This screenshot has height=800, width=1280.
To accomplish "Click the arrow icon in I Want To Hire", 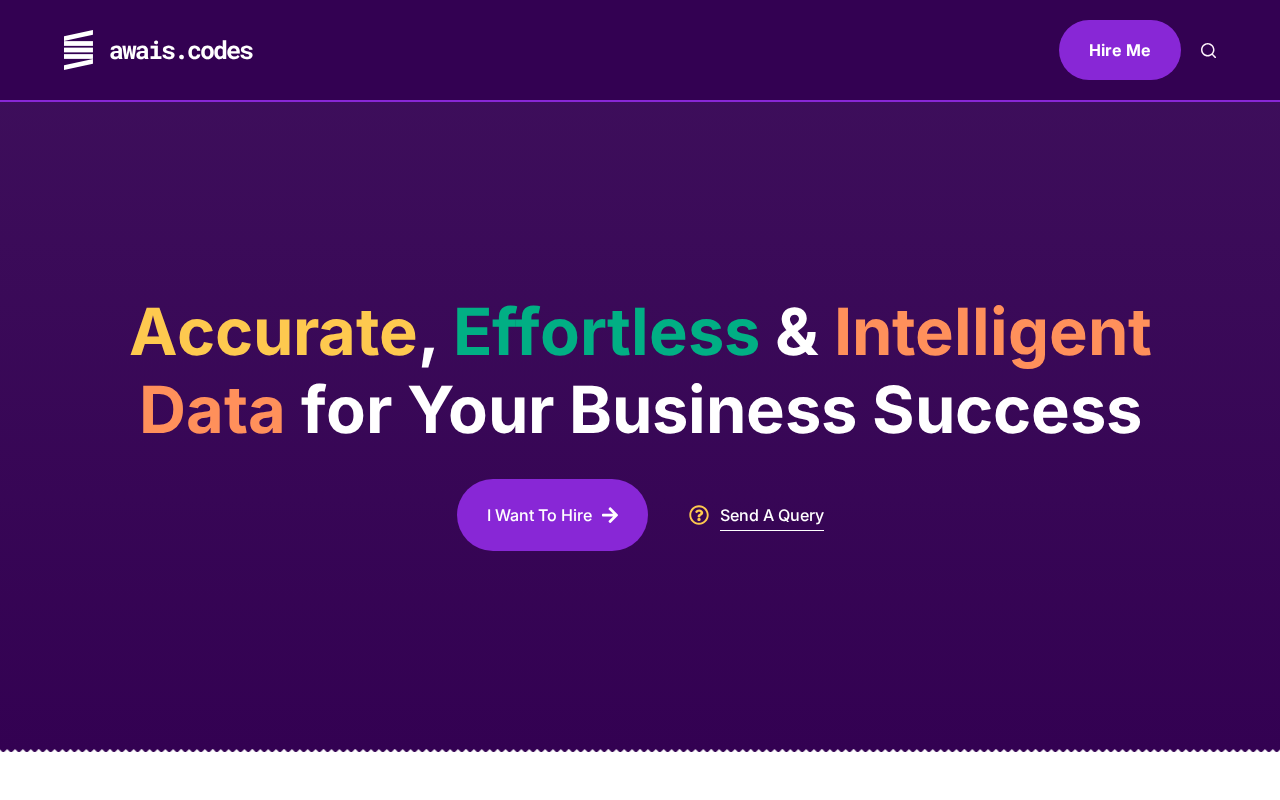I will pyautogui.click(x=610, y=515).
